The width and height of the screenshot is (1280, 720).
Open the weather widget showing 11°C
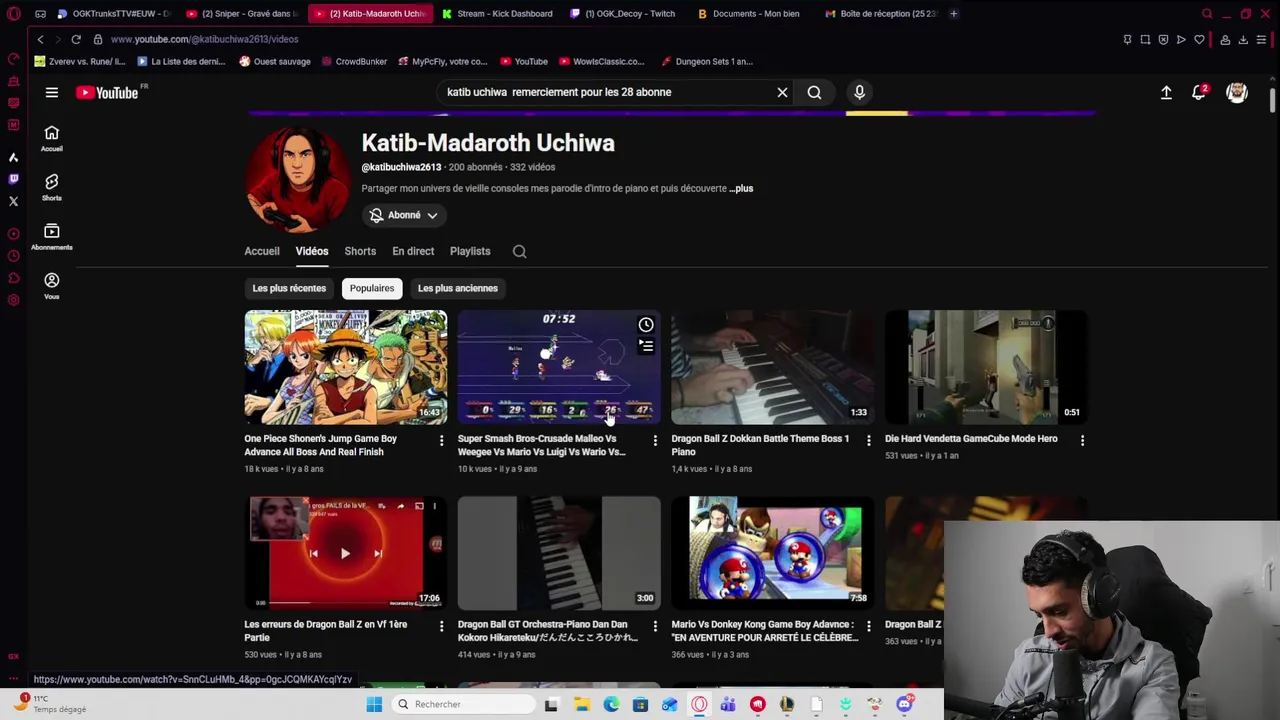(52, 704)
